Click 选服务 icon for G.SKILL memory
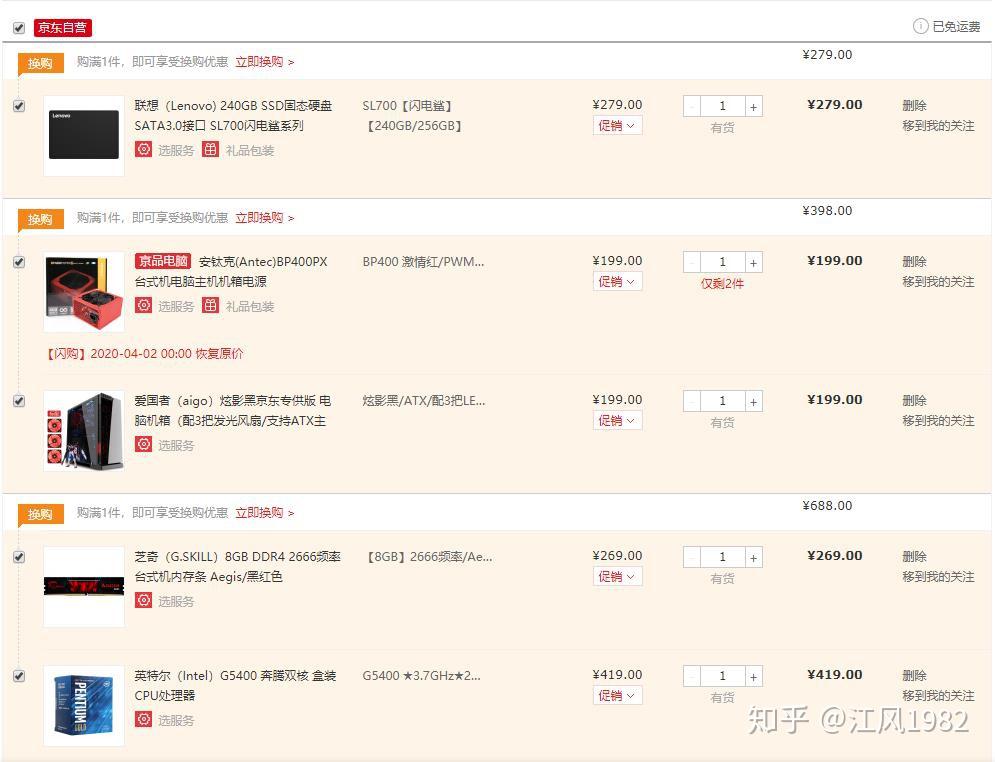The height and width of the screenshot is (762, 995). coord(143,600)
